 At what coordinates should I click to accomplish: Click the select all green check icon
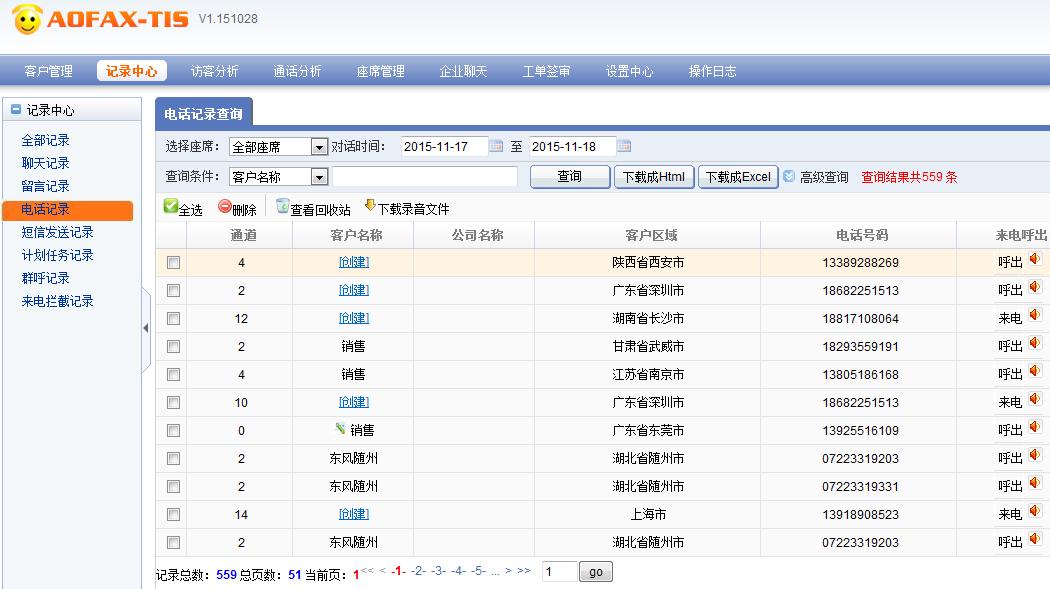170,207
